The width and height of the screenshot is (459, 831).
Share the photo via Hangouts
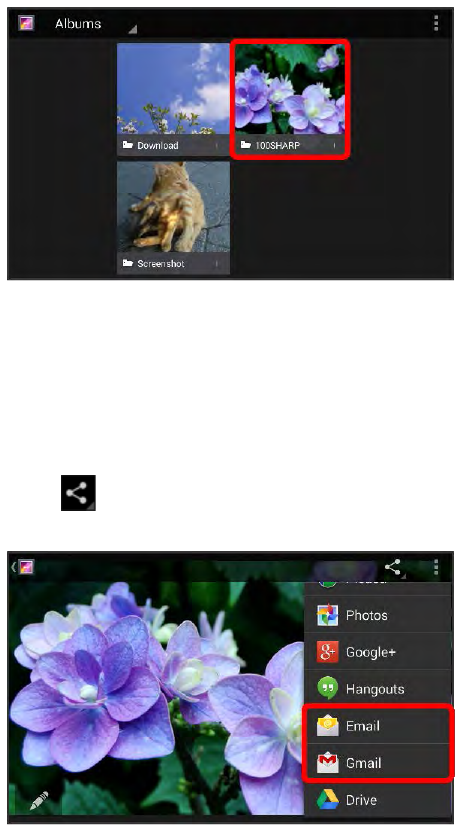(x=378, y=689)
